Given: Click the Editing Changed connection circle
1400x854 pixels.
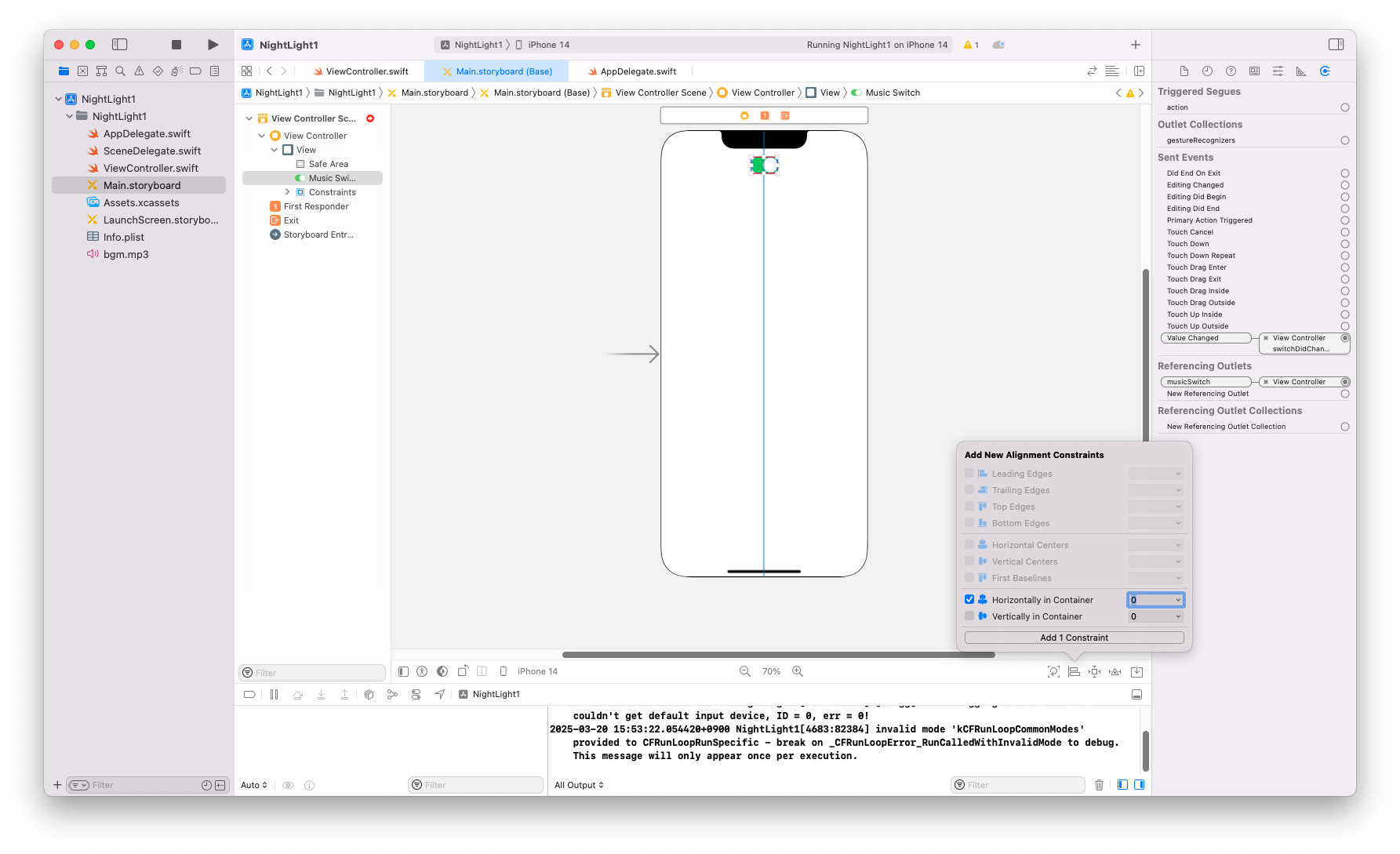Looking at the screenshot, I should pos(1345,185).
